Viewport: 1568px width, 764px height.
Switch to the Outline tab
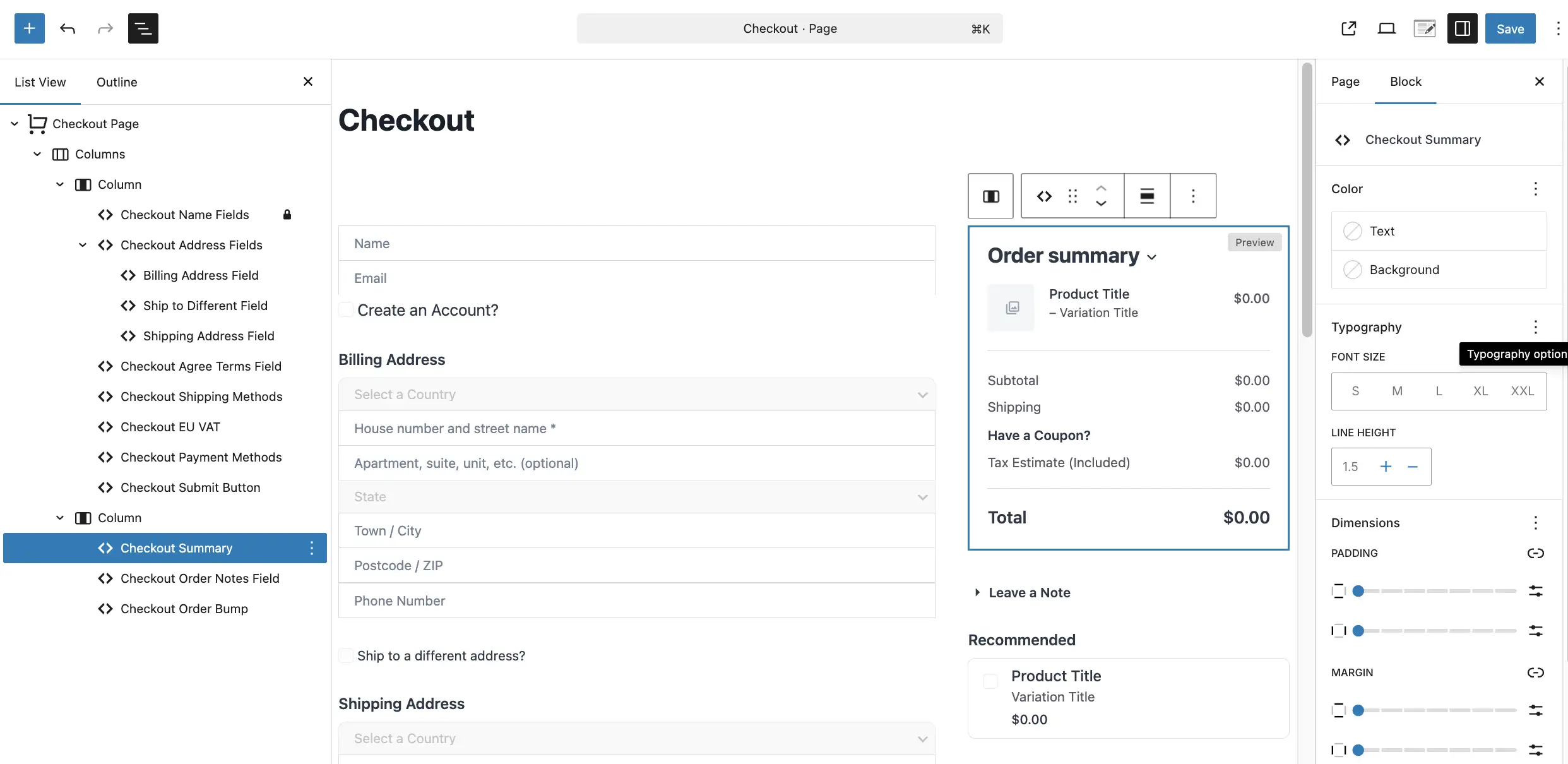click(117, 82)
